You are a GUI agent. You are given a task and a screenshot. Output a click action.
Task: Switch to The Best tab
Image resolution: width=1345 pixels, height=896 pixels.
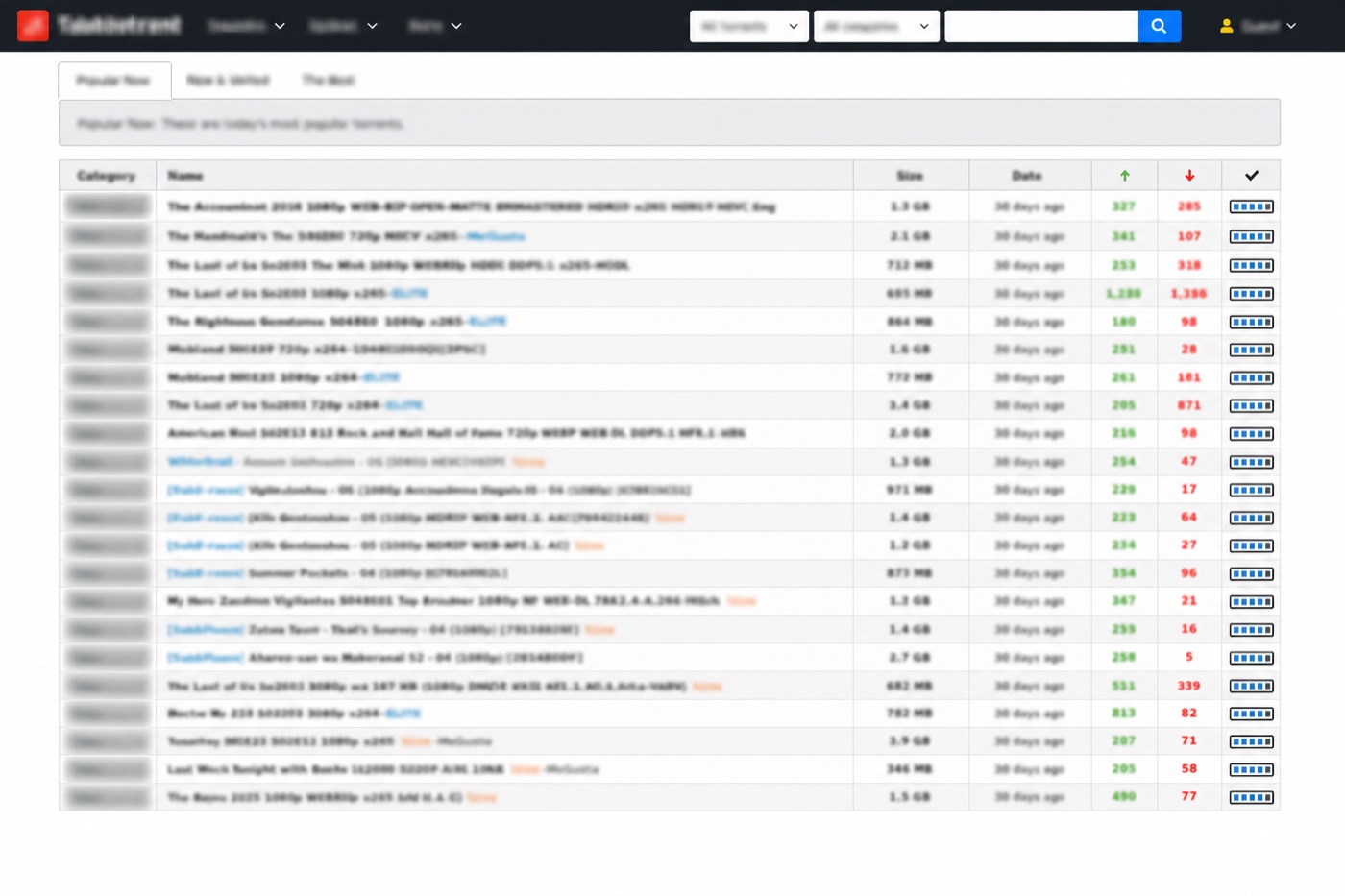coord(329,81)
